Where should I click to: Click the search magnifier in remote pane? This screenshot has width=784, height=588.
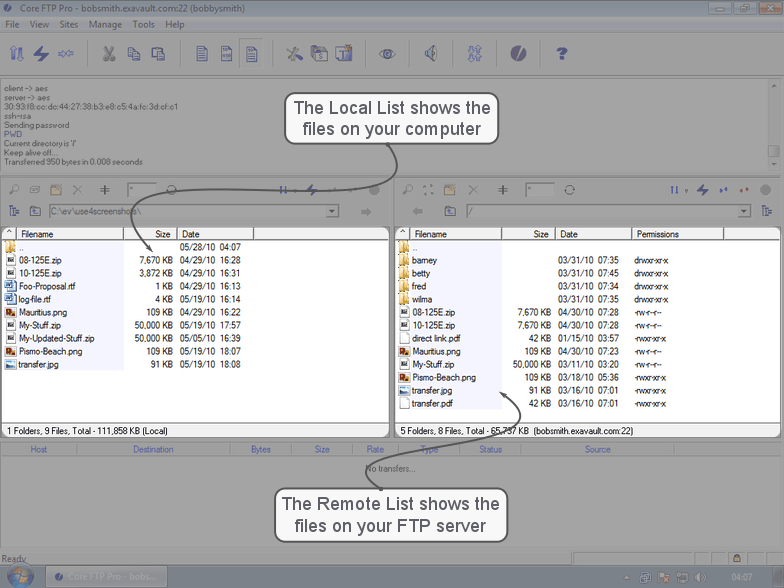[x=408, y=190]
